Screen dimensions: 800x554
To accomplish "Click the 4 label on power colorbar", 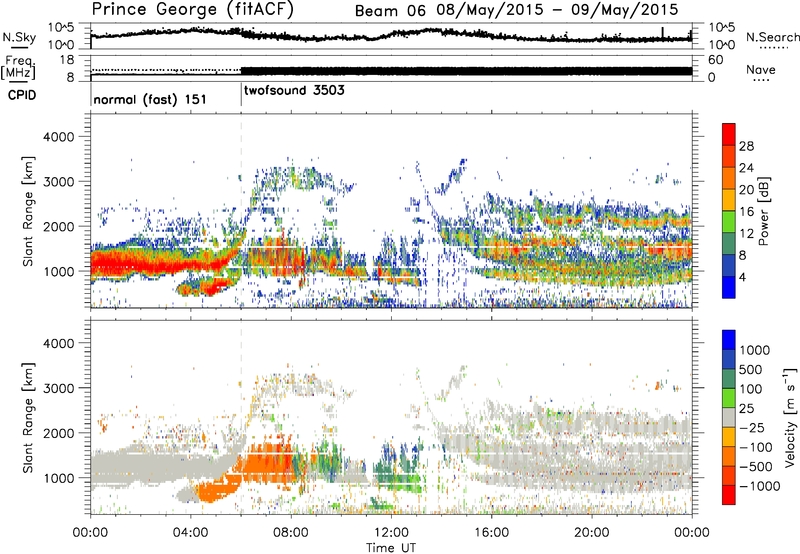I will click(742, 277).
